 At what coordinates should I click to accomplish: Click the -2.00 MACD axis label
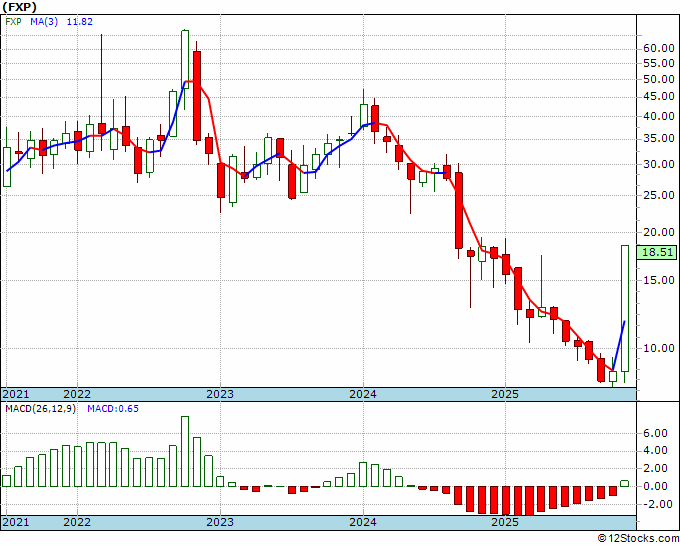tap(656, 504)
